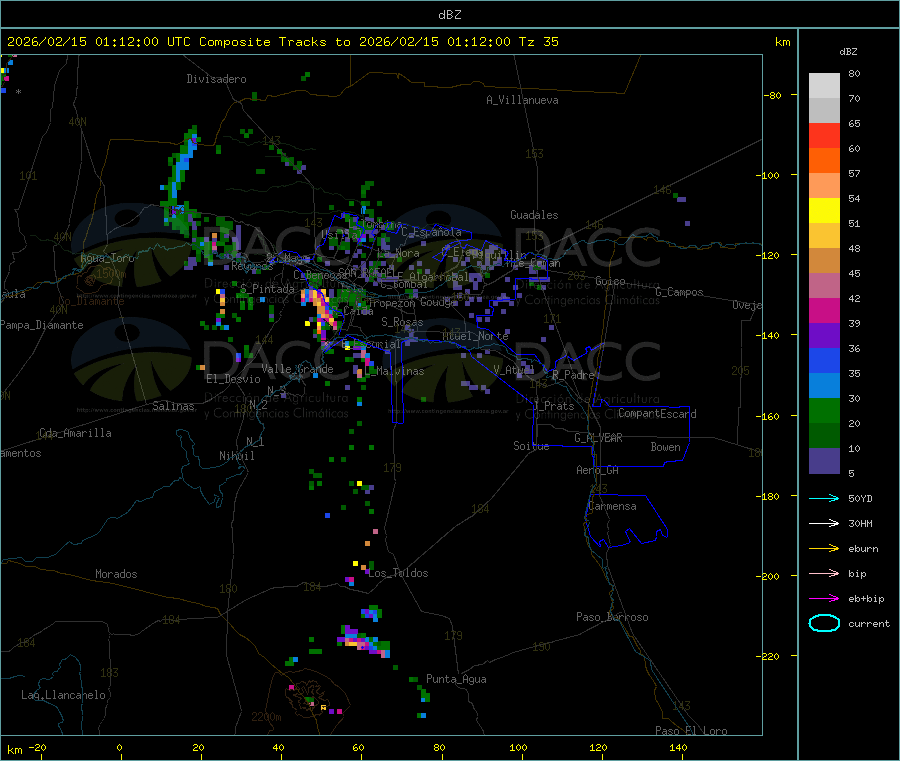Click the 'Guico' map label
Image resolution: width=900 pixels, height=761 pixels.
(611, 281)
